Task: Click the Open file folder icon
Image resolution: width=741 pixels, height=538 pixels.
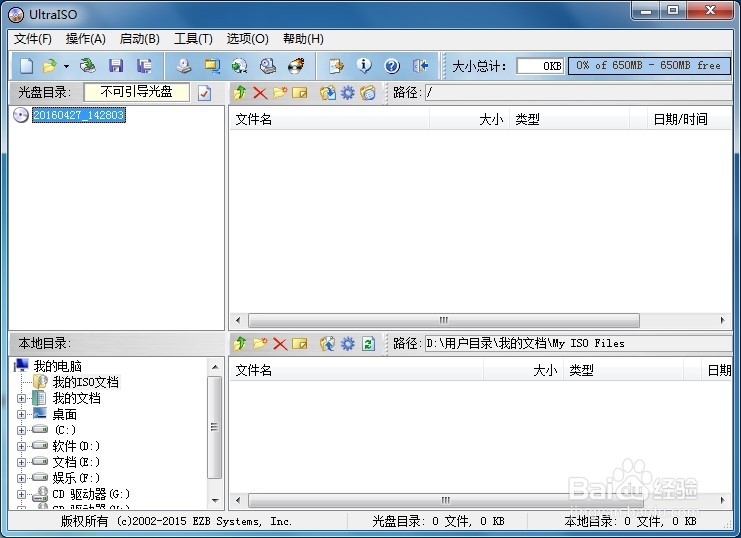Action: click(x=49, y=66)
